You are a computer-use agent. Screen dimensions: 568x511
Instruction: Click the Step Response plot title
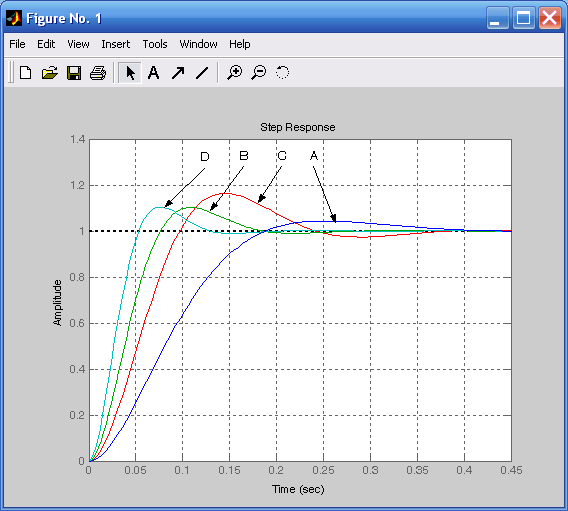point(298,127)
